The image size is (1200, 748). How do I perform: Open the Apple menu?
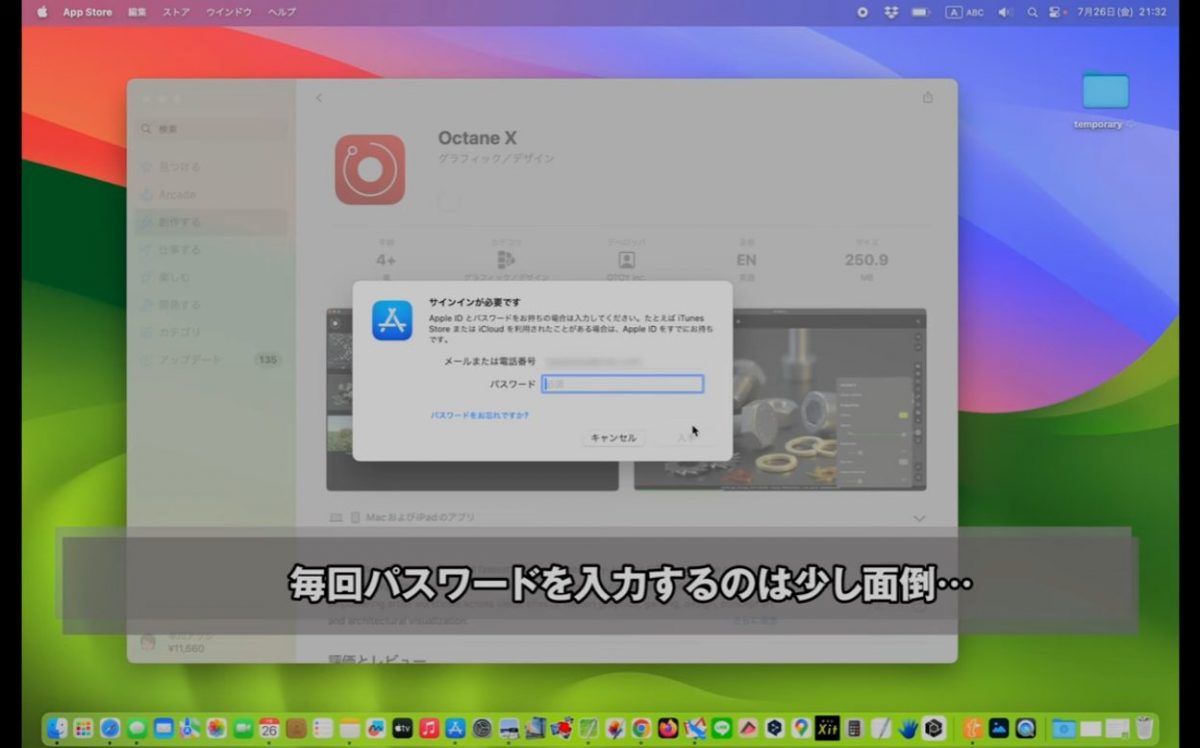[x=42, y=12]
